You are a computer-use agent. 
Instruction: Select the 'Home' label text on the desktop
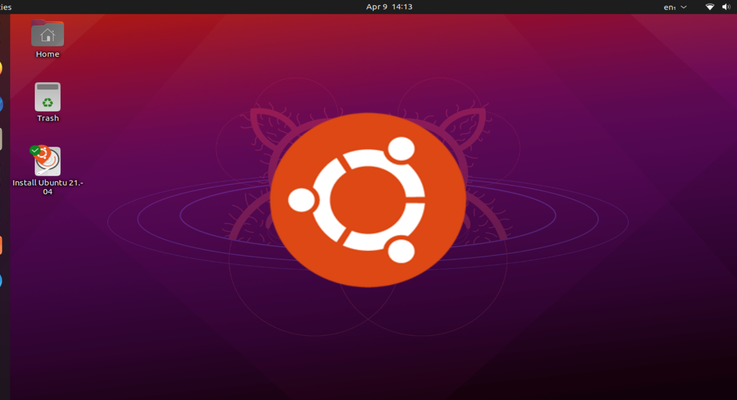47,54
